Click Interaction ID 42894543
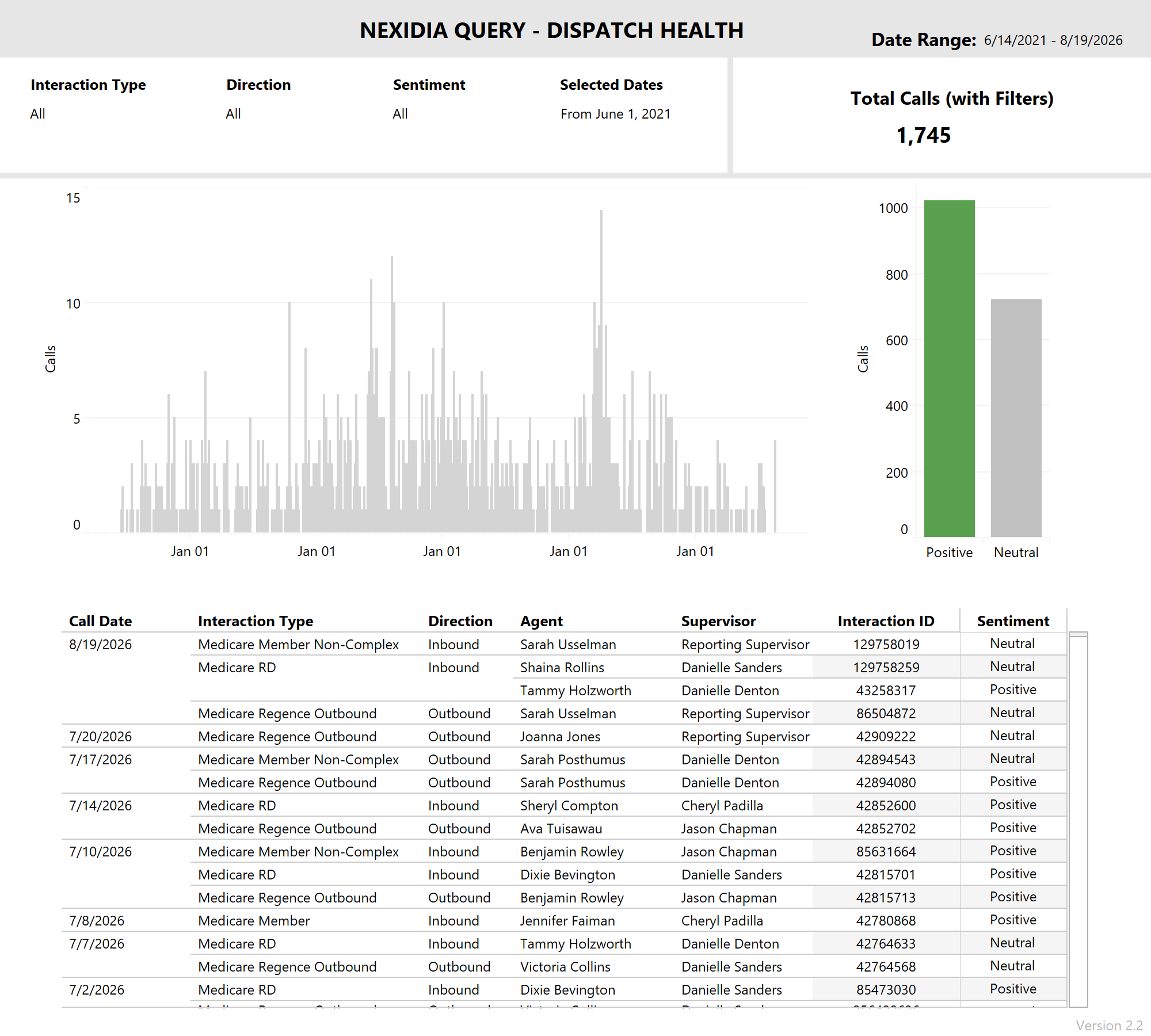Screen dimensions: 1151x1036 (886, 759)
